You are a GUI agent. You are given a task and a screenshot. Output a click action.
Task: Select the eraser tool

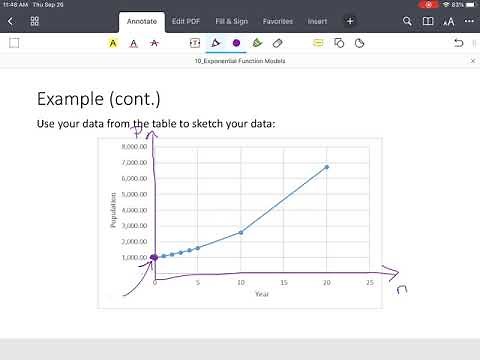click(277, 43)
